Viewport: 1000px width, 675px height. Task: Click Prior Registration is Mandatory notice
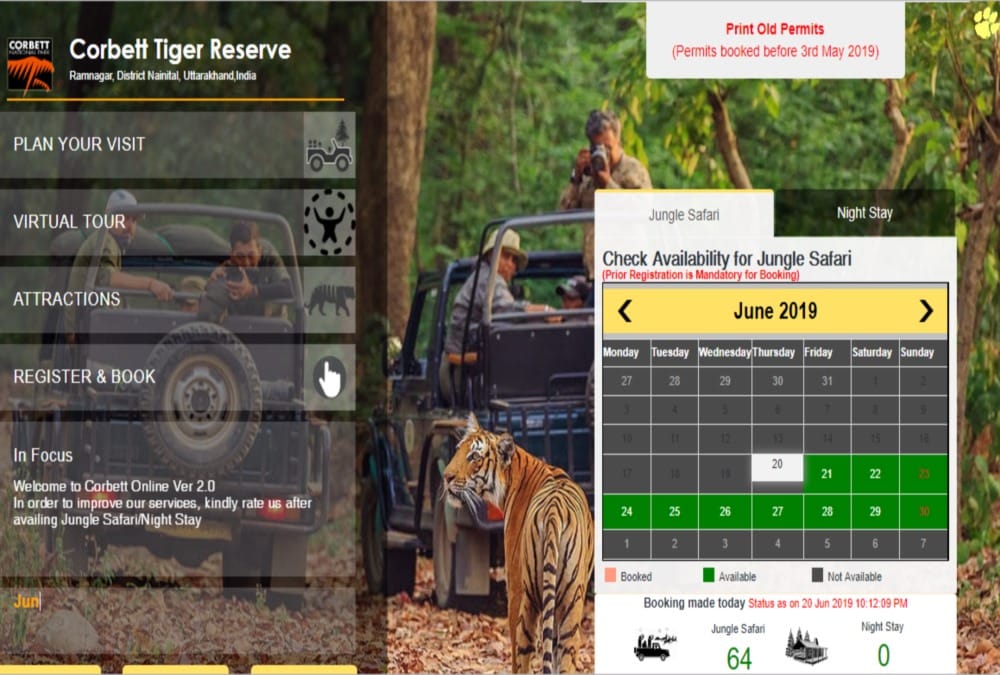[x=701, y=275]
